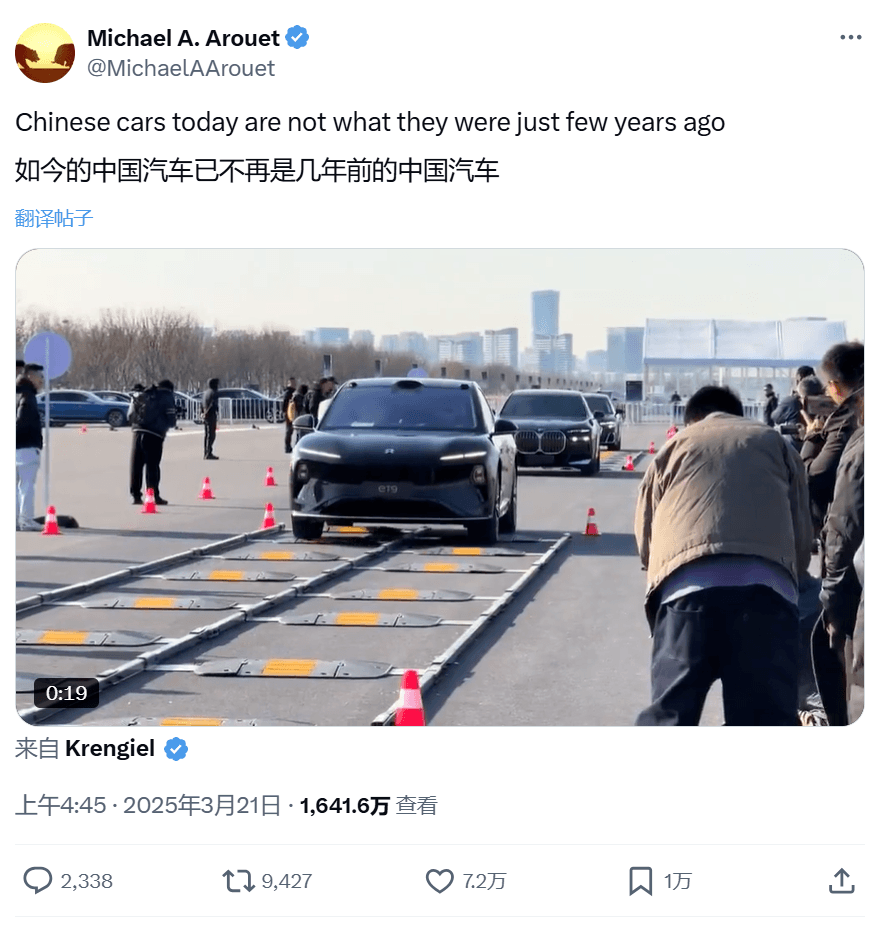This screenshot has width=886, height=930.
Task: Open the 上午4:45 · 2025年3月21日 timestamp
Action: 148,805
